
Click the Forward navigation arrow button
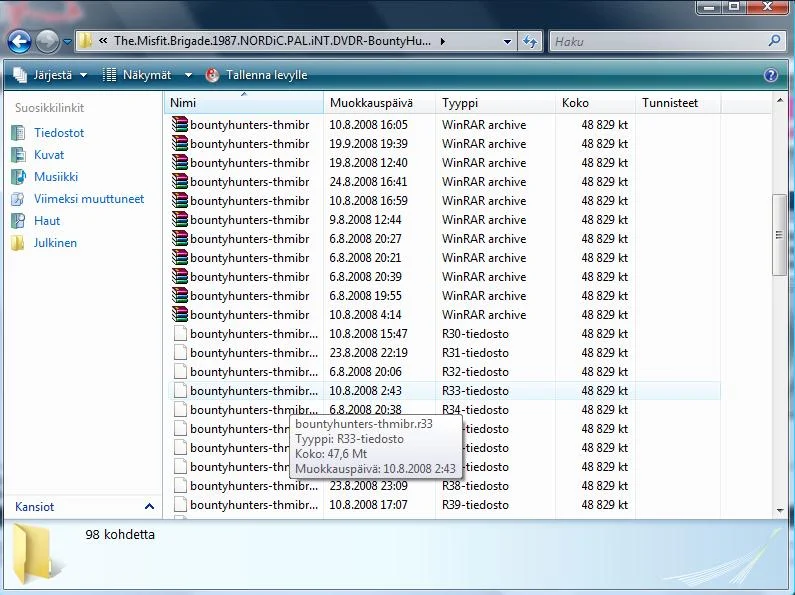[x=47, y=42]
